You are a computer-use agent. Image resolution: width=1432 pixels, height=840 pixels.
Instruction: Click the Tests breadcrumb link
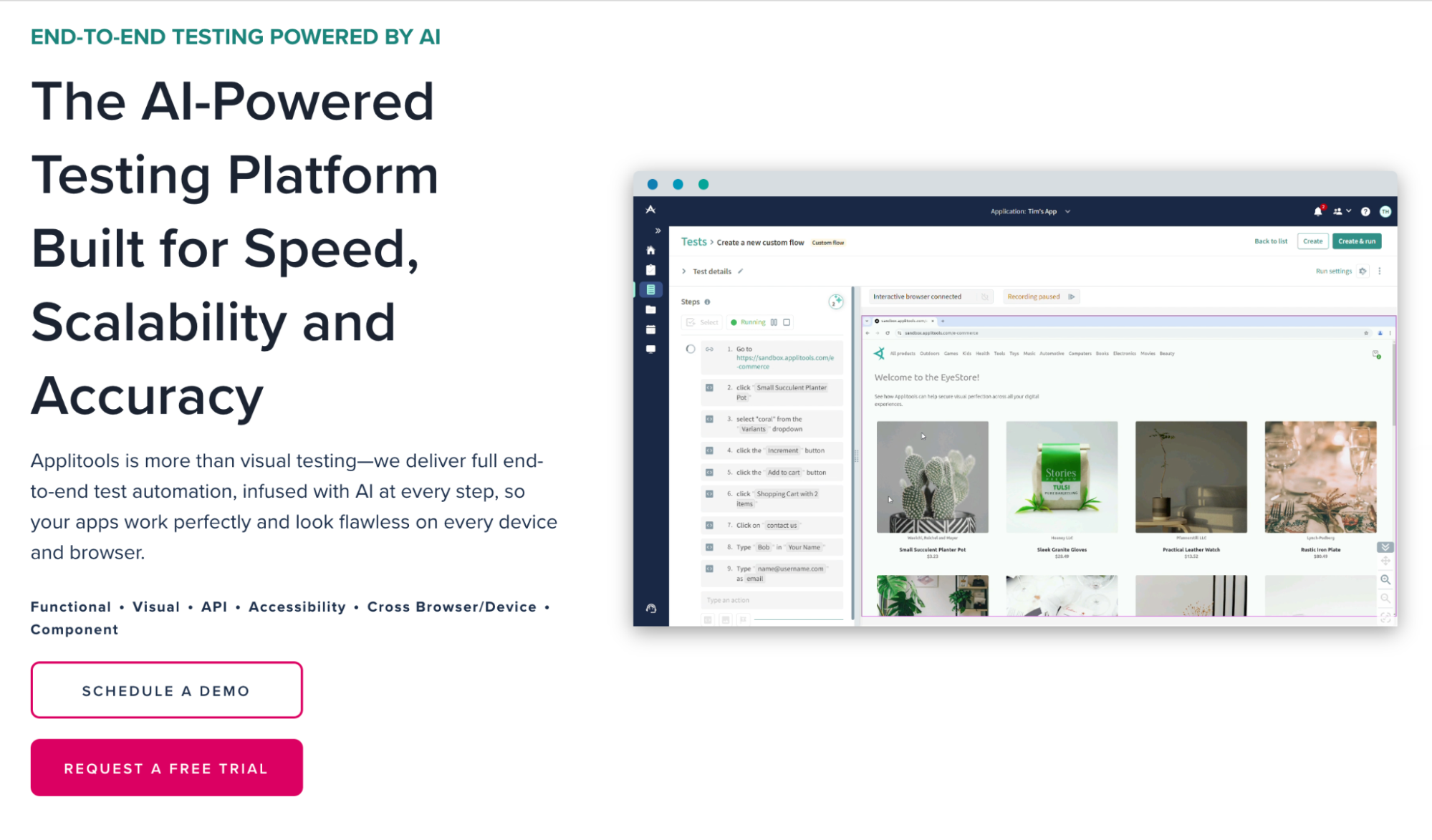coord(693,242)
